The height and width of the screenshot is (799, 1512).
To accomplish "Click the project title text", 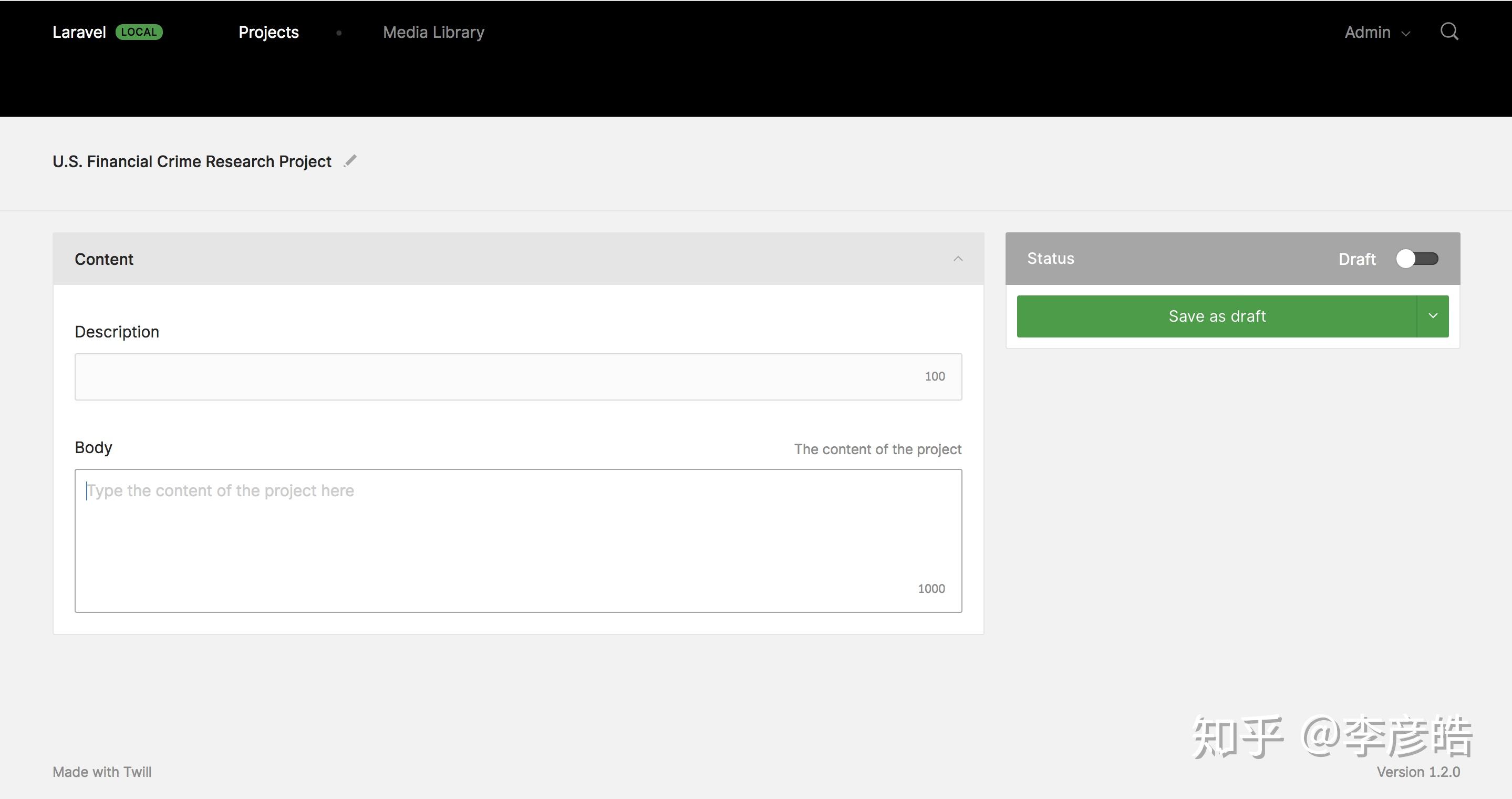I will tap(192, 161).
